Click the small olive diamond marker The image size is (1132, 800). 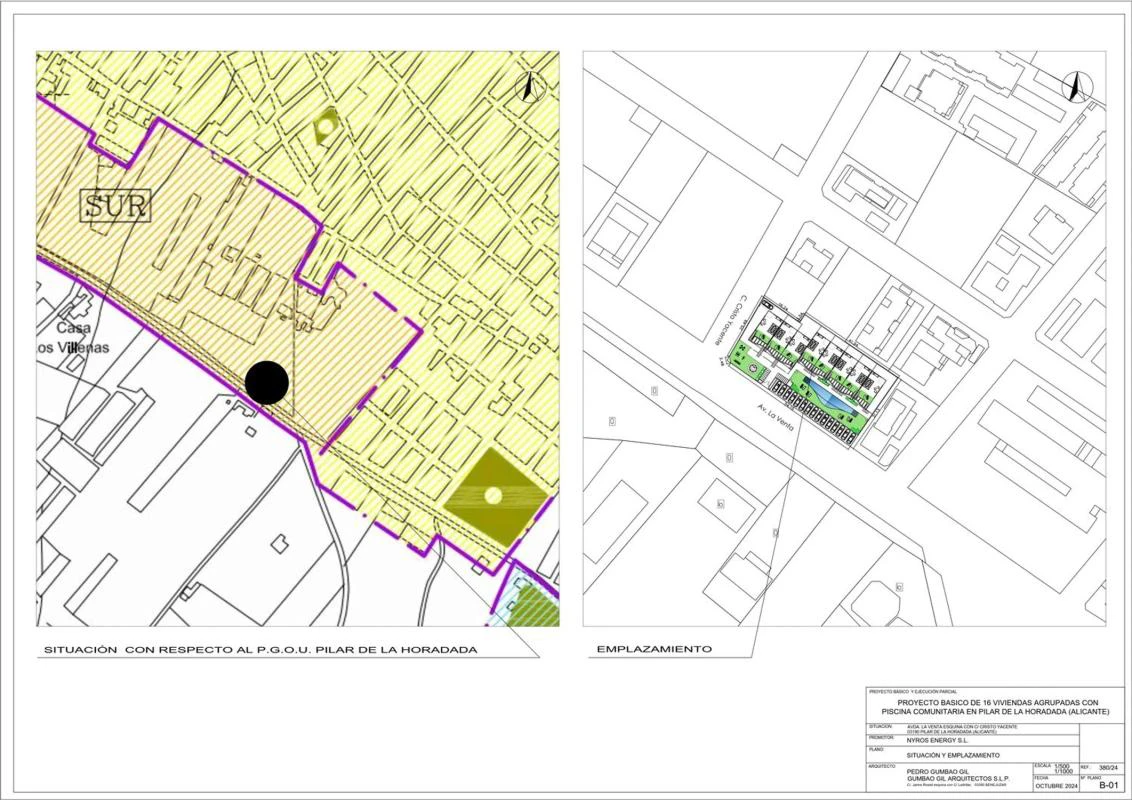coord(326,127)
